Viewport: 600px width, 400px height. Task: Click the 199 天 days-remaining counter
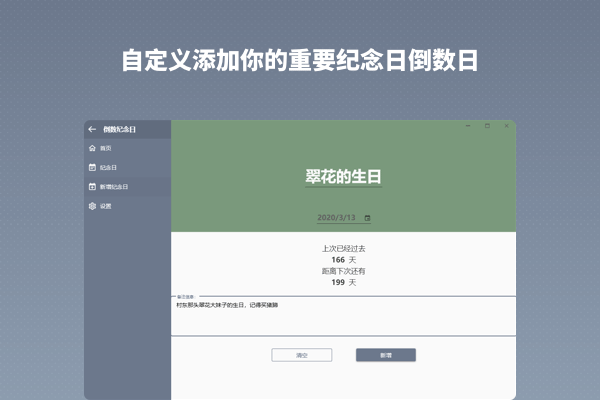pyautogui.click(x=344, y=282)
